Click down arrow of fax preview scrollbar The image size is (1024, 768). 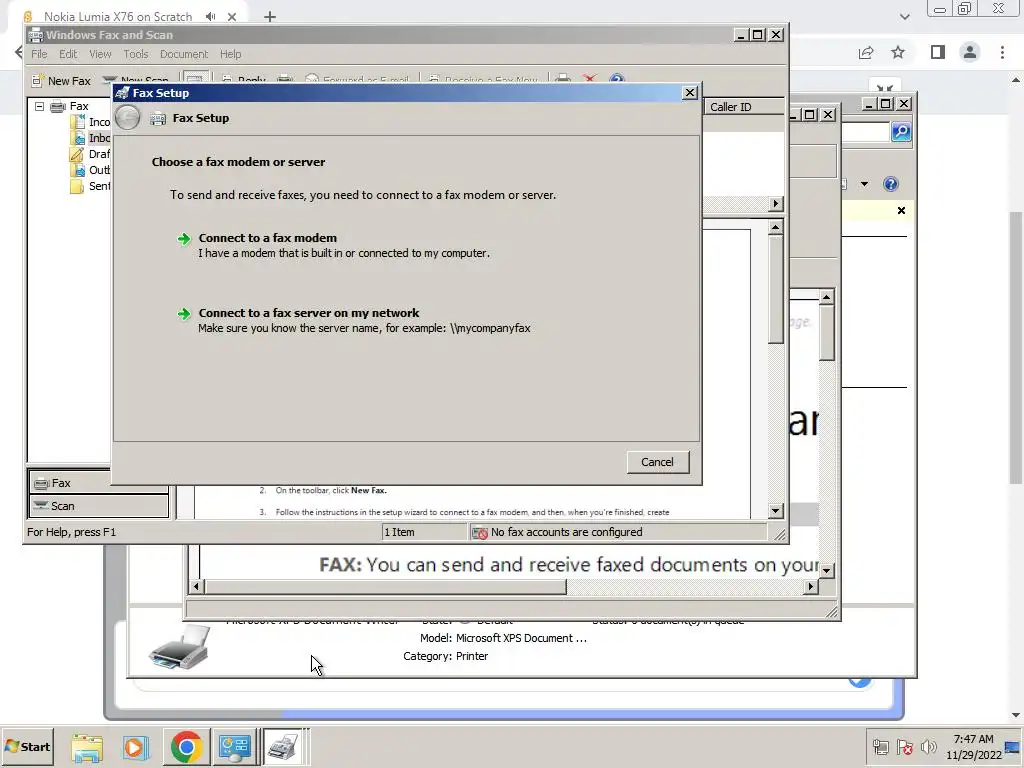pyautogui.click(x=776, y=511)
